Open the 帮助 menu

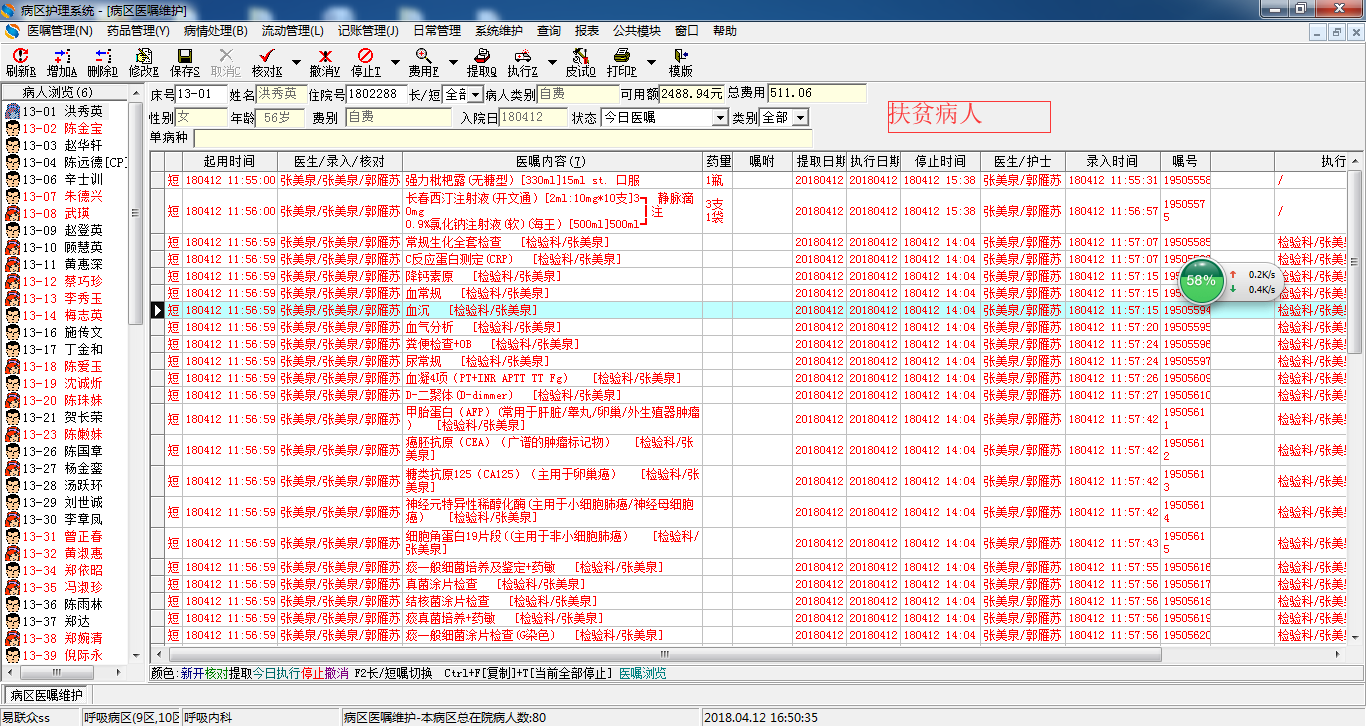pos(725,31)
